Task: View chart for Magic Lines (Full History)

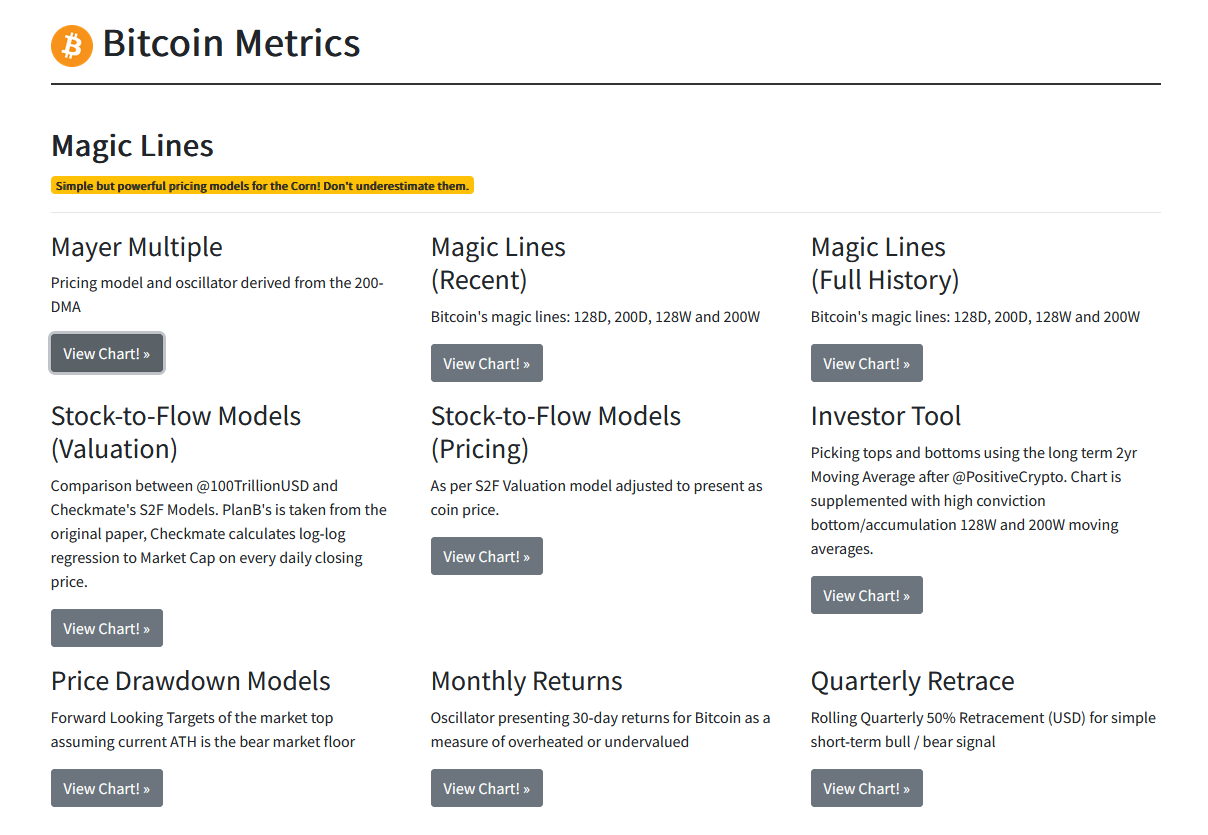Action: point(867,363)
